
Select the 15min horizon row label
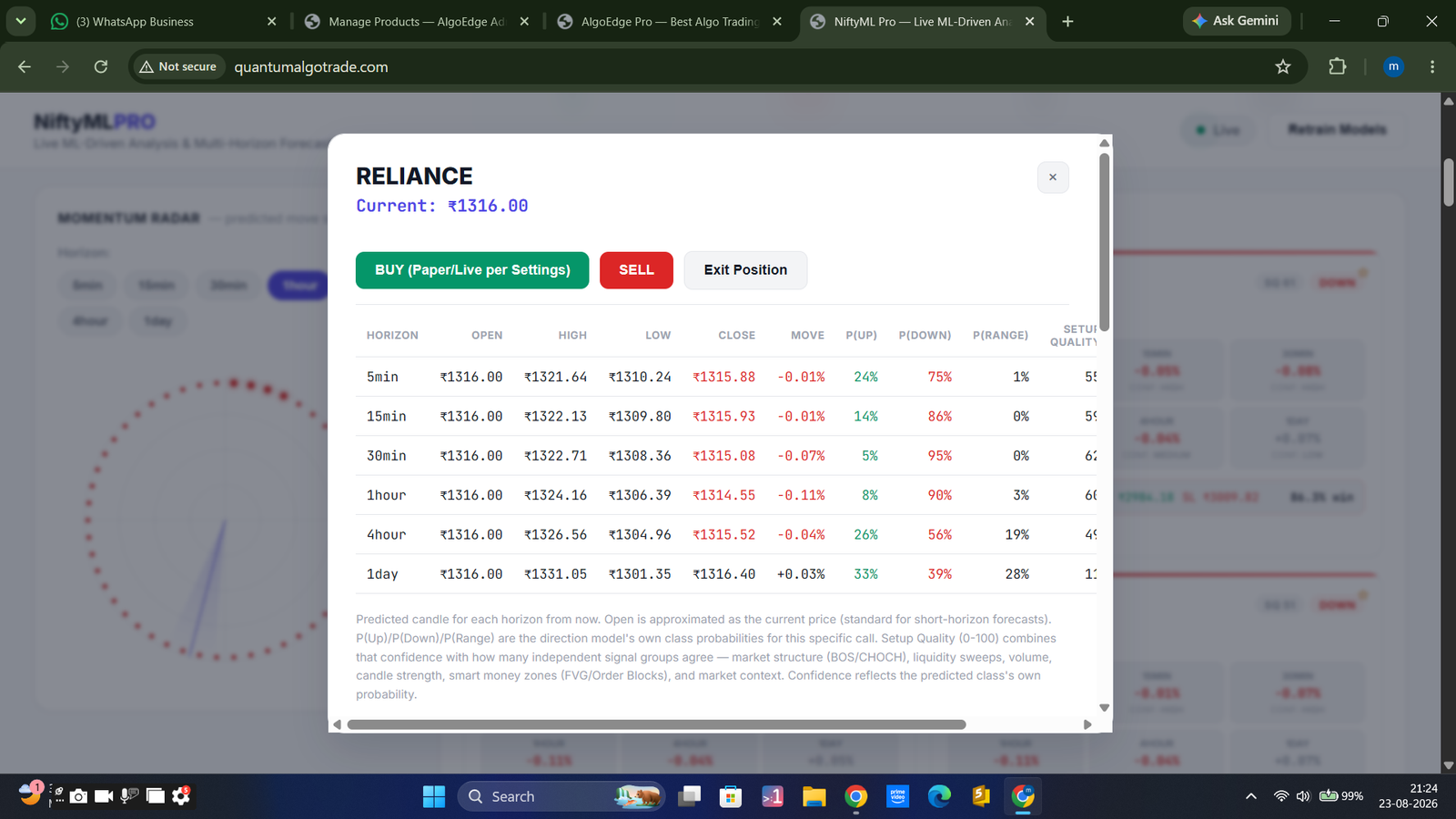pos(386,417)
